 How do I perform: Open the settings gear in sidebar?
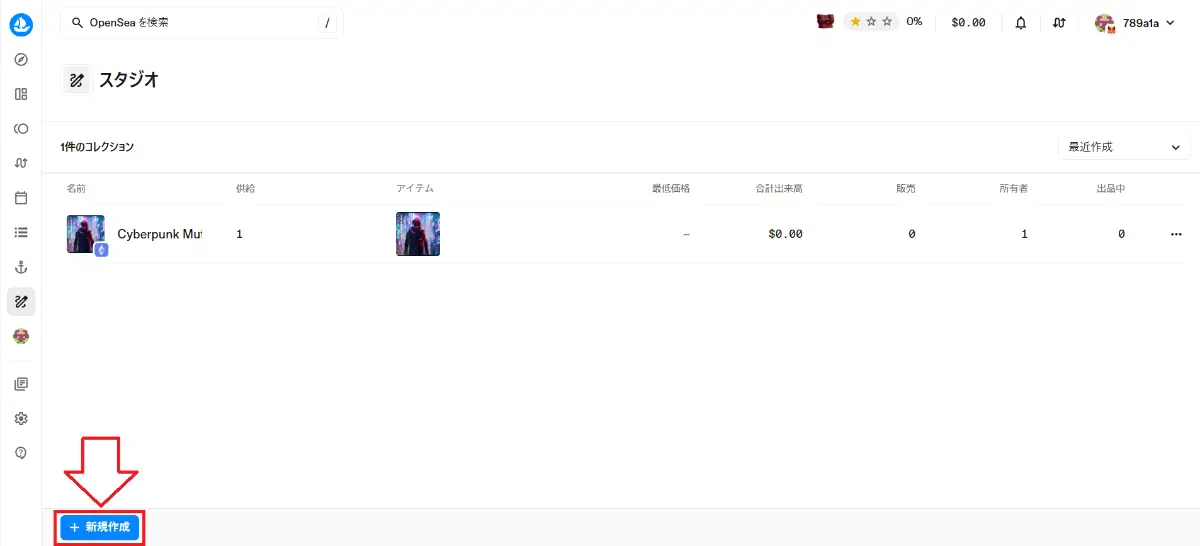point(21,418)
